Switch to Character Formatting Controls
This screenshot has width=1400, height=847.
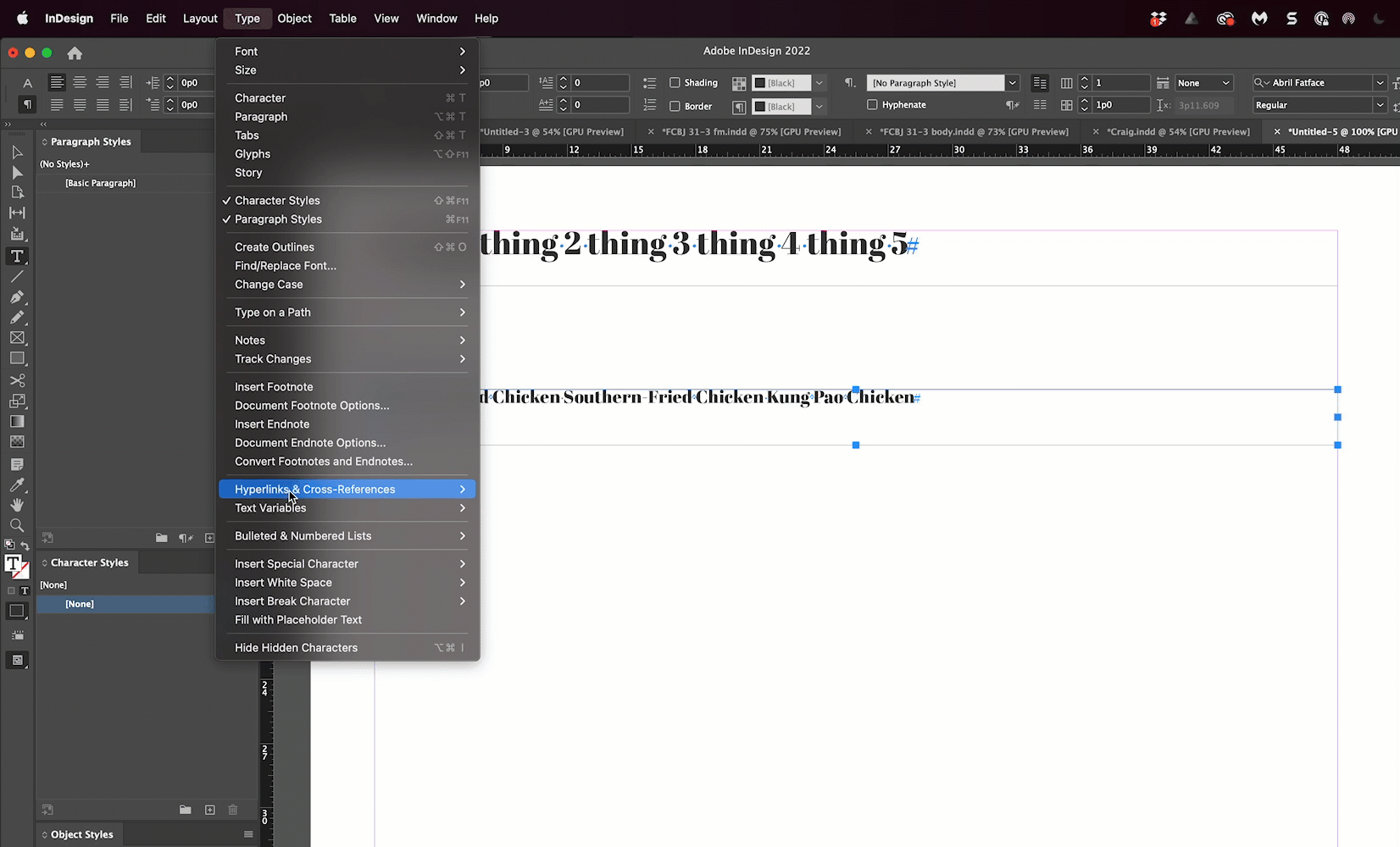click(x=27, y=82)
